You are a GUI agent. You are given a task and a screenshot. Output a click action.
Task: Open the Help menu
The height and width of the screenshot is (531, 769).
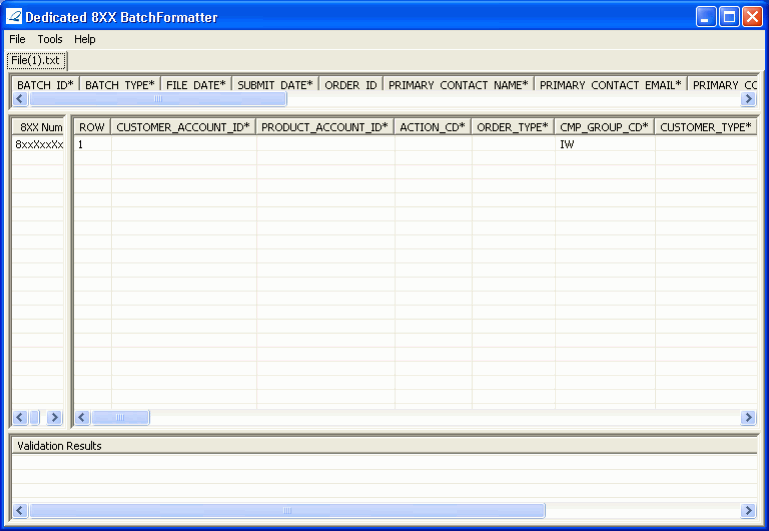coord(85,39)
